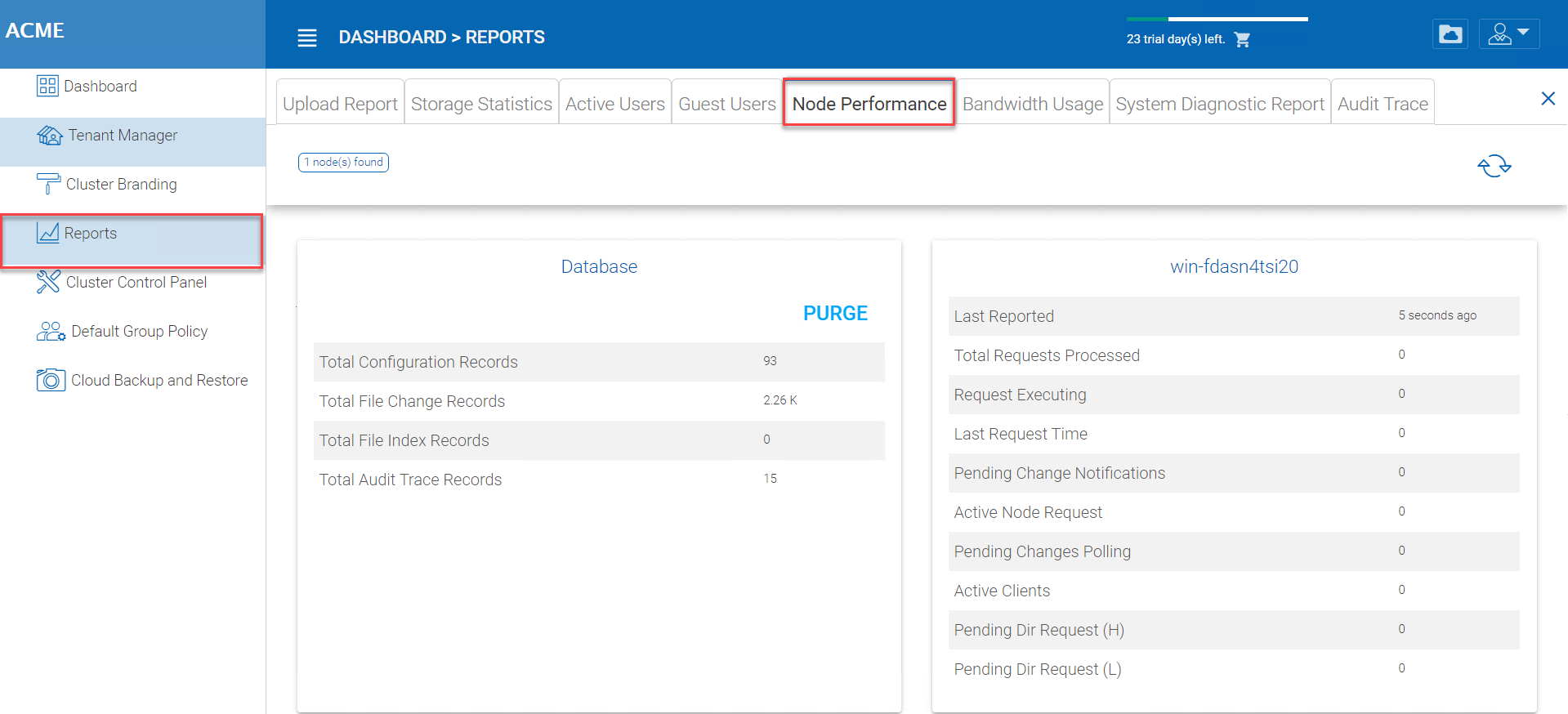Click the hamburger menu icon
Screen dimensions: 1568x714
click(306, 38)
